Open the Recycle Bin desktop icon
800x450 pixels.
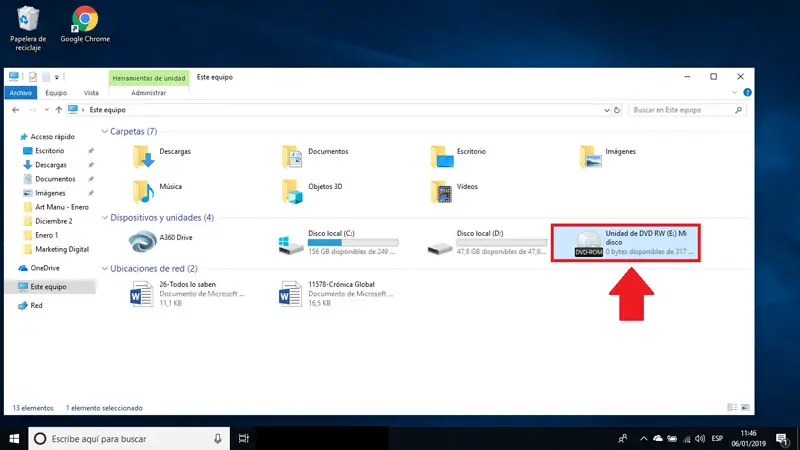click(28, 28)
